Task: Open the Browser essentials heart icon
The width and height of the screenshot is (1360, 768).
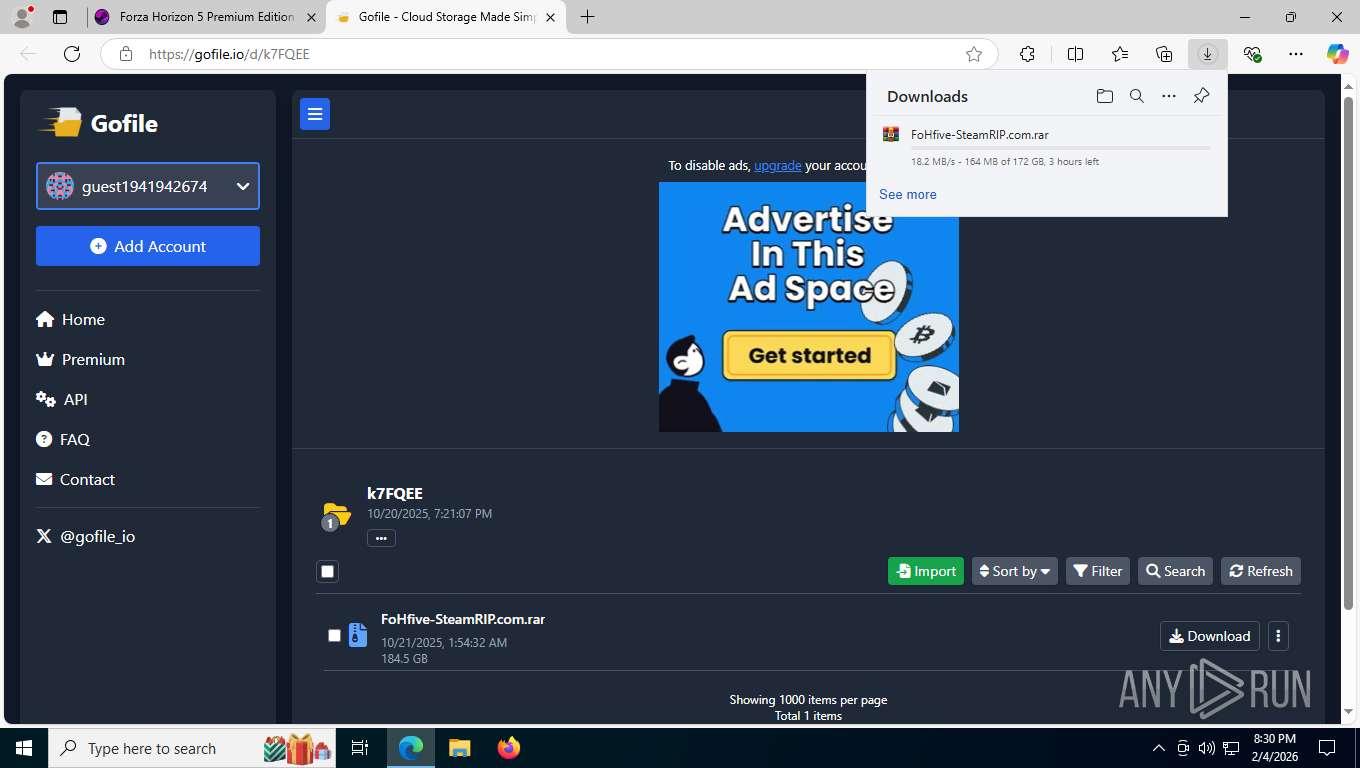Action: pyautogui.click(x=1252, y=54)
